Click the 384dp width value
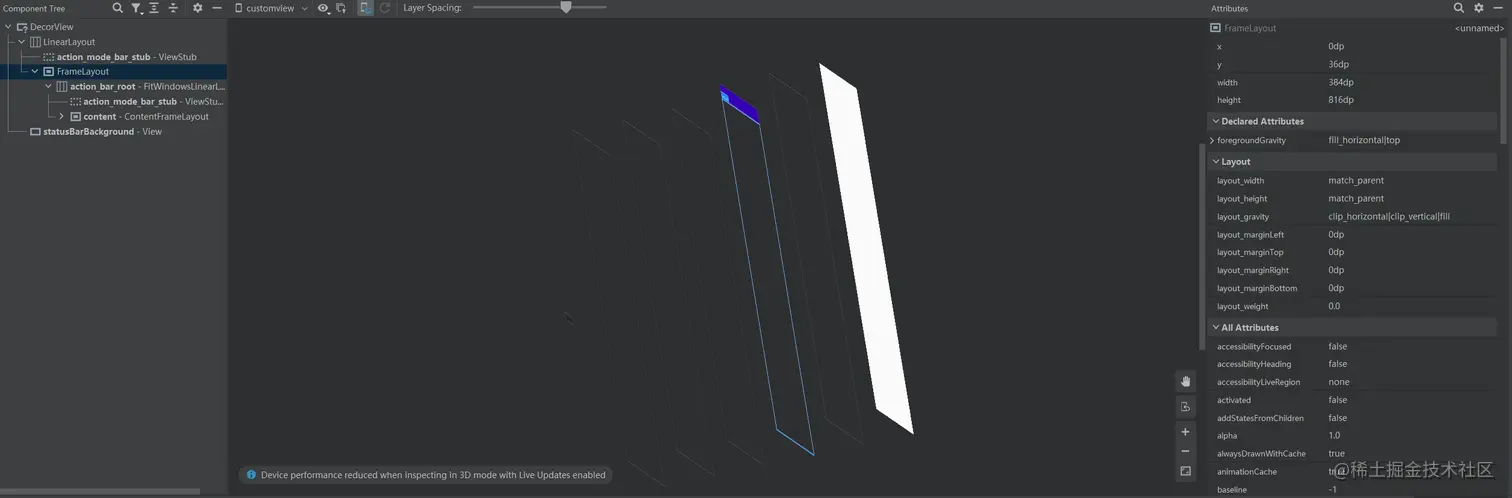Viewport: 1512px width, 498px height. [1341, 83]
